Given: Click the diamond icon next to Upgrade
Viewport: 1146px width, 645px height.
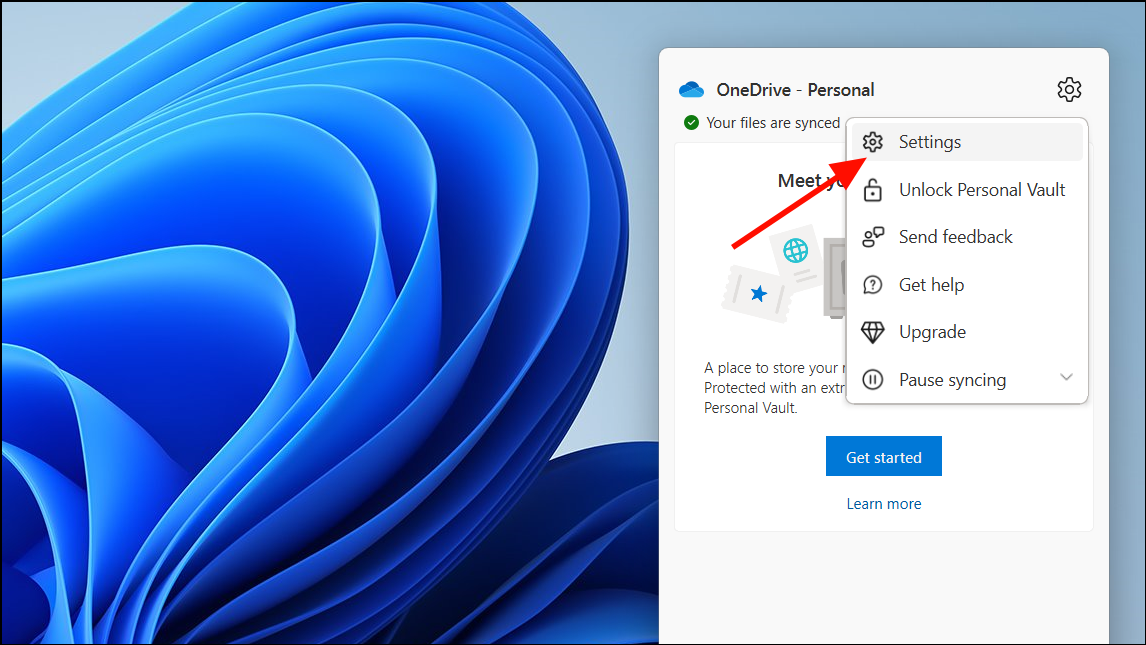Looking at the screenshot, I should click(873, 331).
